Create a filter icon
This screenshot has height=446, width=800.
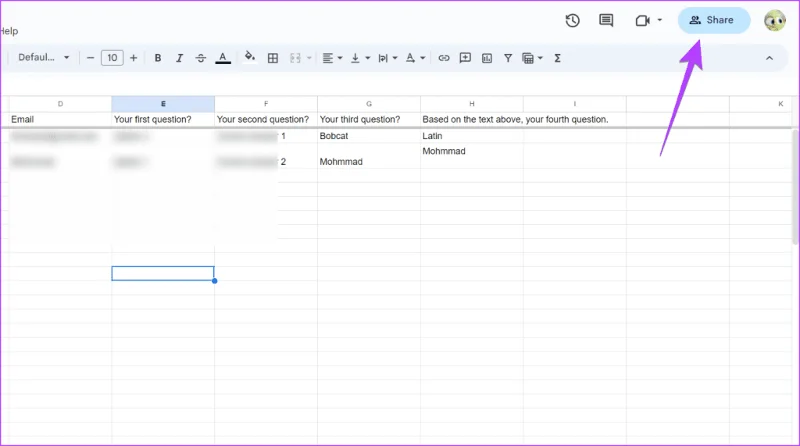point(508,58)
